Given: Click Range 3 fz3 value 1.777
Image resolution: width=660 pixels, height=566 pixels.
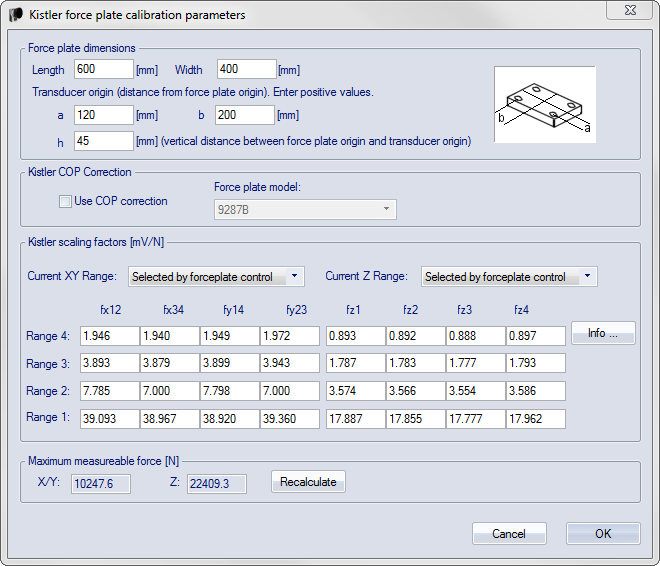Looking at the screenshot, I should [476, 363].
